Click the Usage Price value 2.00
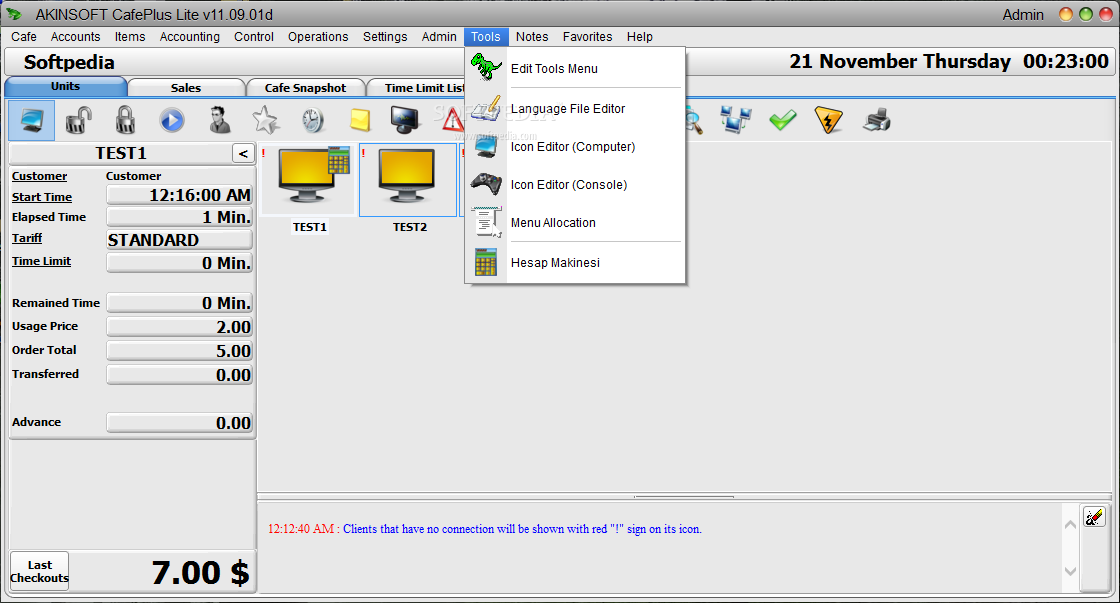This screenshot has width=1120, height=603. [x=179, y=327]
